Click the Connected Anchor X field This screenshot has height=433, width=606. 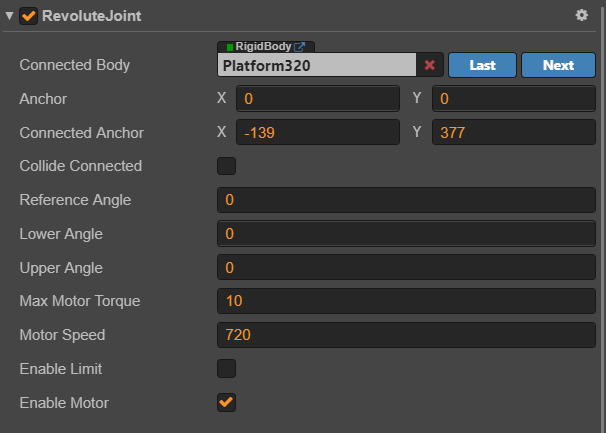pyautogui.click(x=317, y=133)
